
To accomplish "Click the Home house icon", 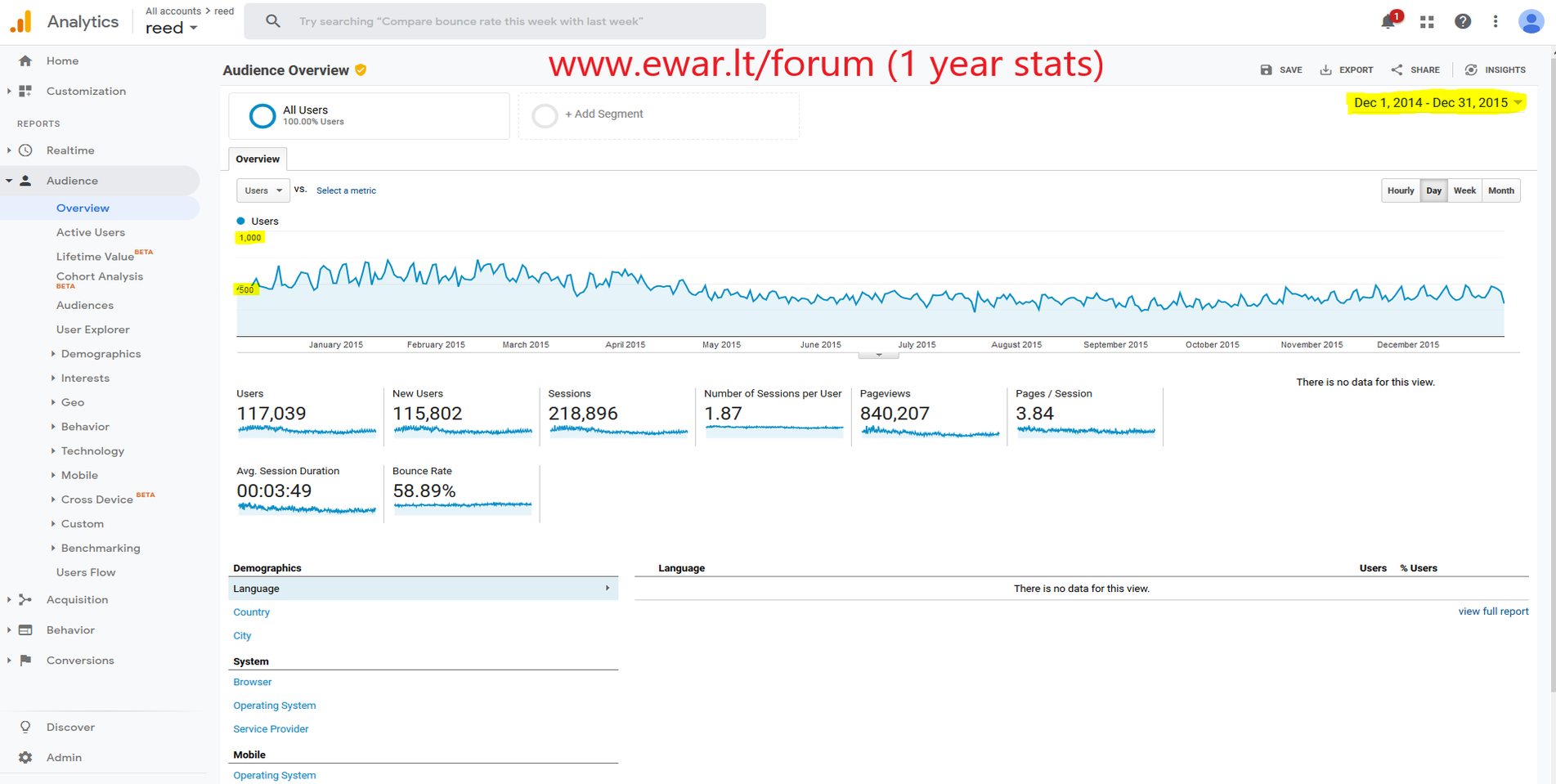I will (25, 60).
